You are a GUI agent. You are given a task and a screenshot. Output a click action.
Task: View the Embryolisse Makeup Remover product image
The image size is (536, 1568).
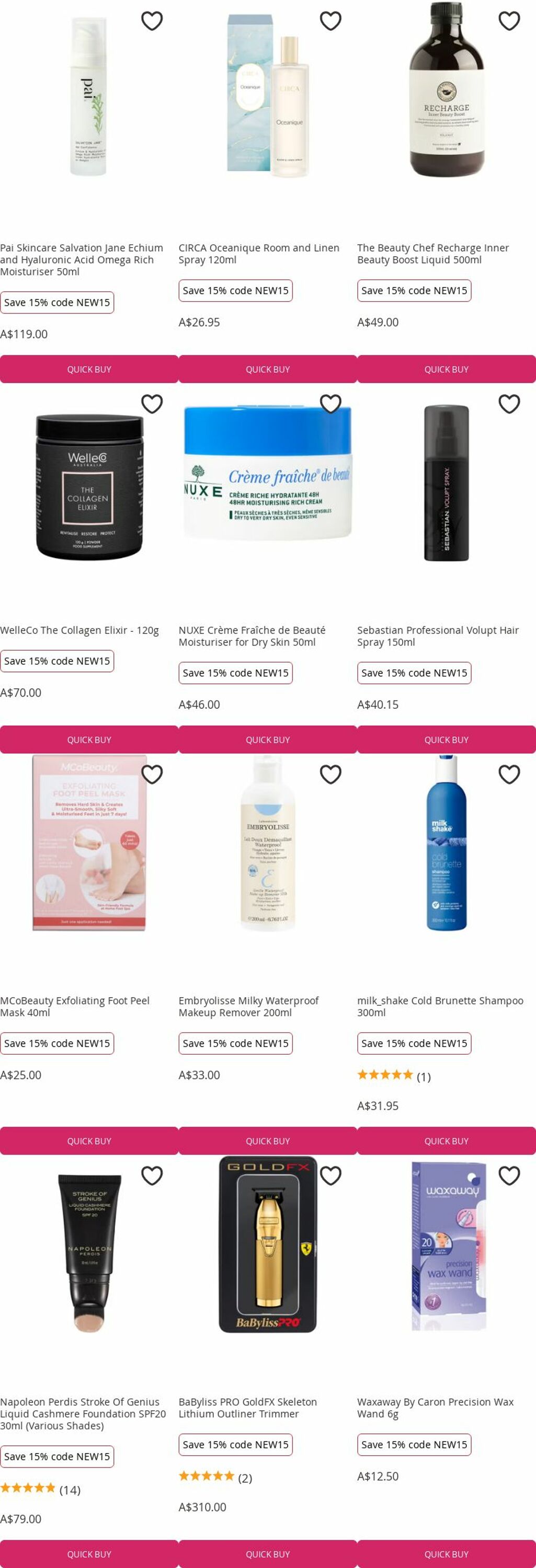[x=268, y=843]
